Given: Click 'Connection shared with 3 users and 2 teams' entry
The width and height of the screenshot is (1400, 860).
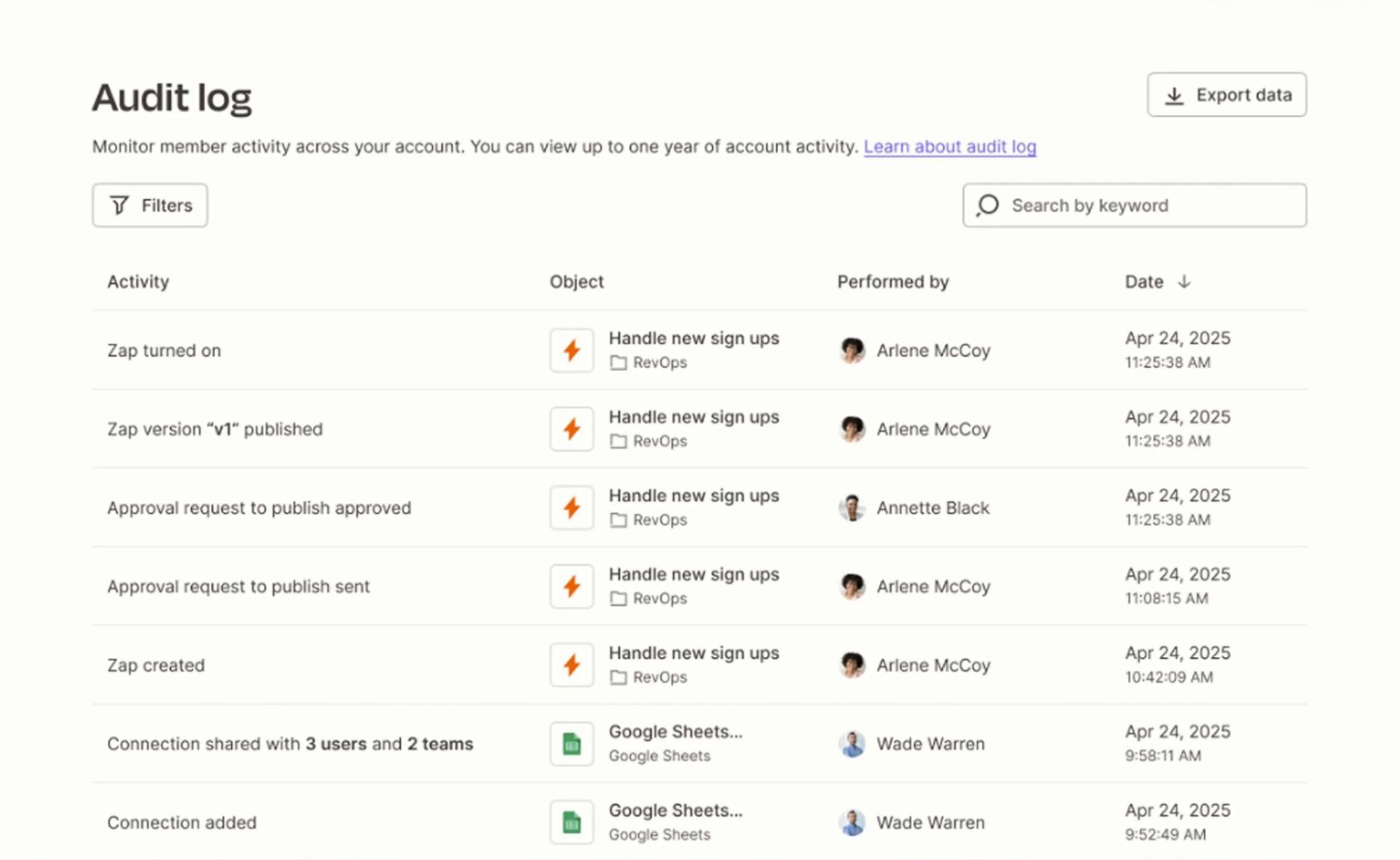Looking at the screenshot, I should point(290,743).
